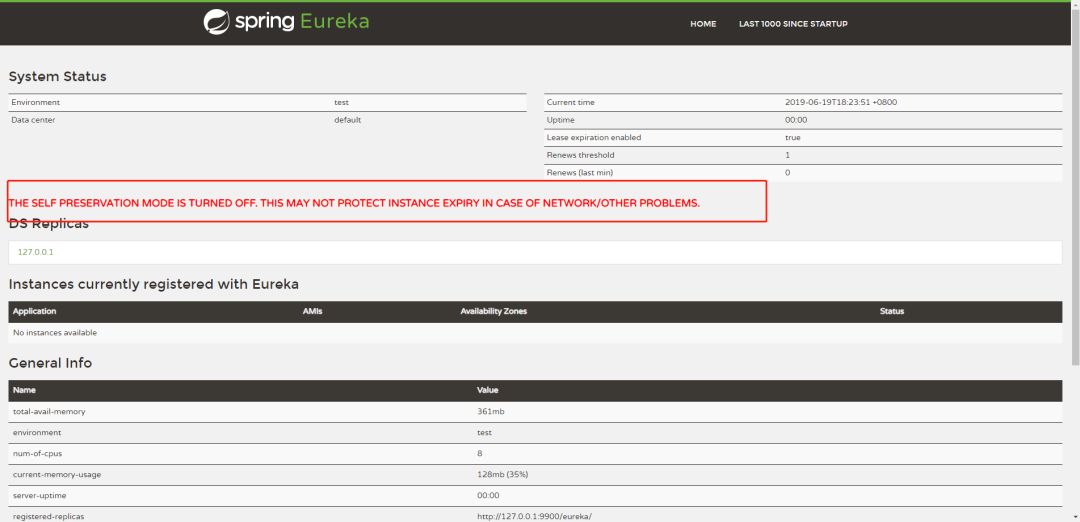Click the Value column header
The height and width of the screenshot is (522, 1080).
(488, 390)
